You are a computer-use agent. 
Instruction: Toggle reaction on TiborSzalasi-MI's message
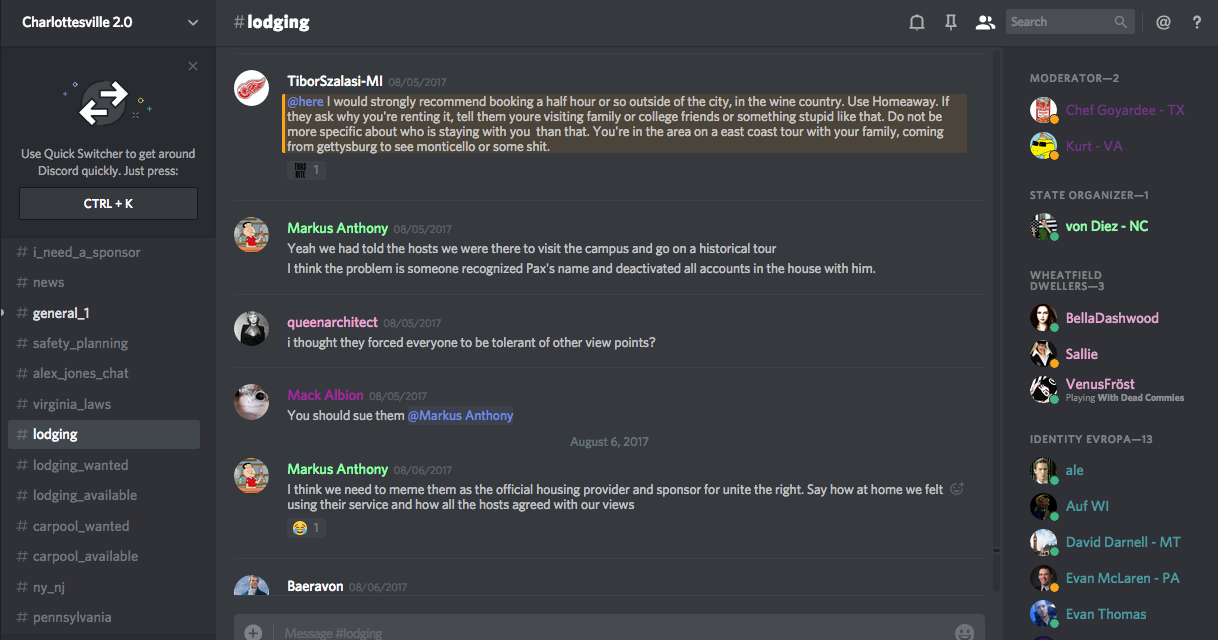point(306,170)
